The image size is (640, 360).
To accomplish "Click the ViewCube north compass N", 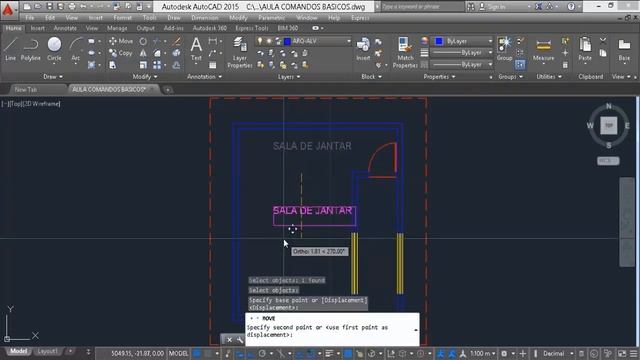I will [609, 106].
